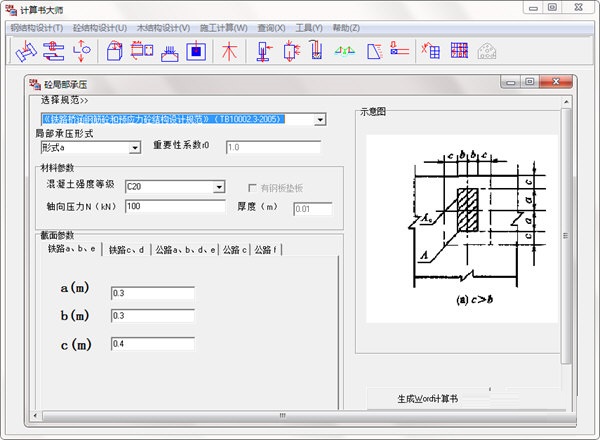This screenshot has height=440, width=600.
Task: Open the steel I-beam design tool icon
Action: click(26, 51)
